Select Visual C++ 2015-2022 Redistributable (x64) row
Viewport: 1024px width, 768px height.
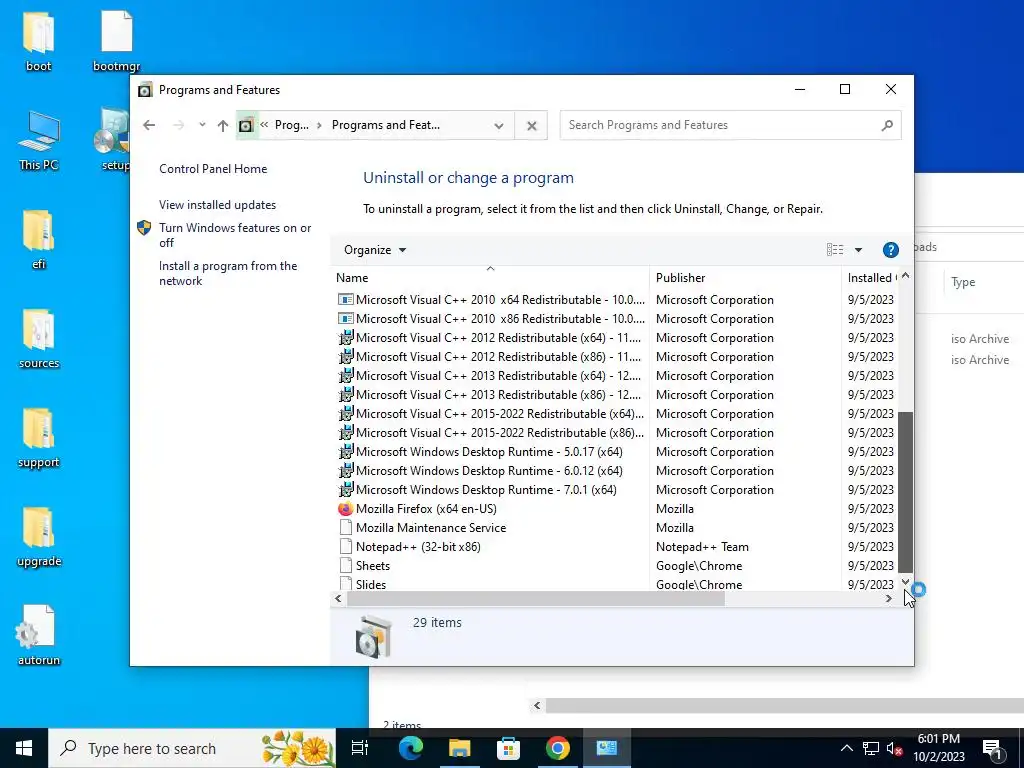[x=490, y=413]
